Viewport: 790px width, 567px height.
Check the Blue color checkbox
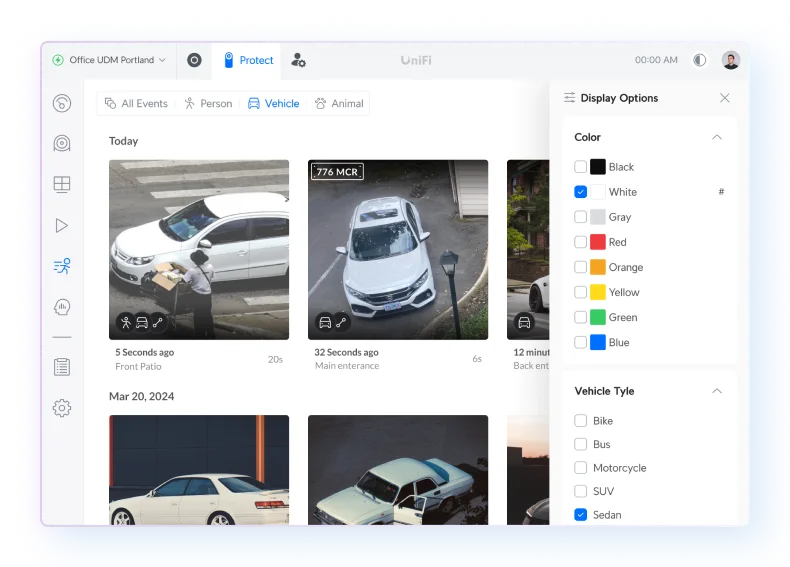[x=580, y=342]
